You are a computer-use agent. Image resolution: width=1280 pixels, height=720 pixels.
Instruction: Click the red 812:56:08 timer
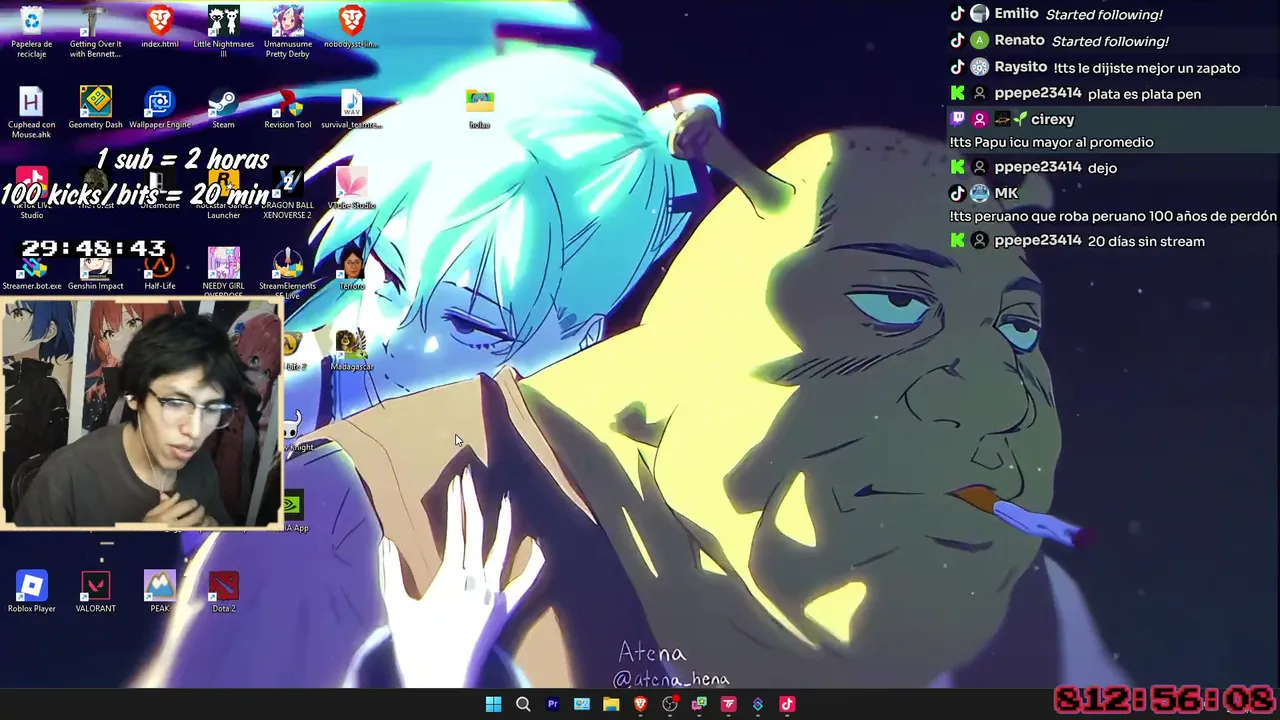point(1164,699)
